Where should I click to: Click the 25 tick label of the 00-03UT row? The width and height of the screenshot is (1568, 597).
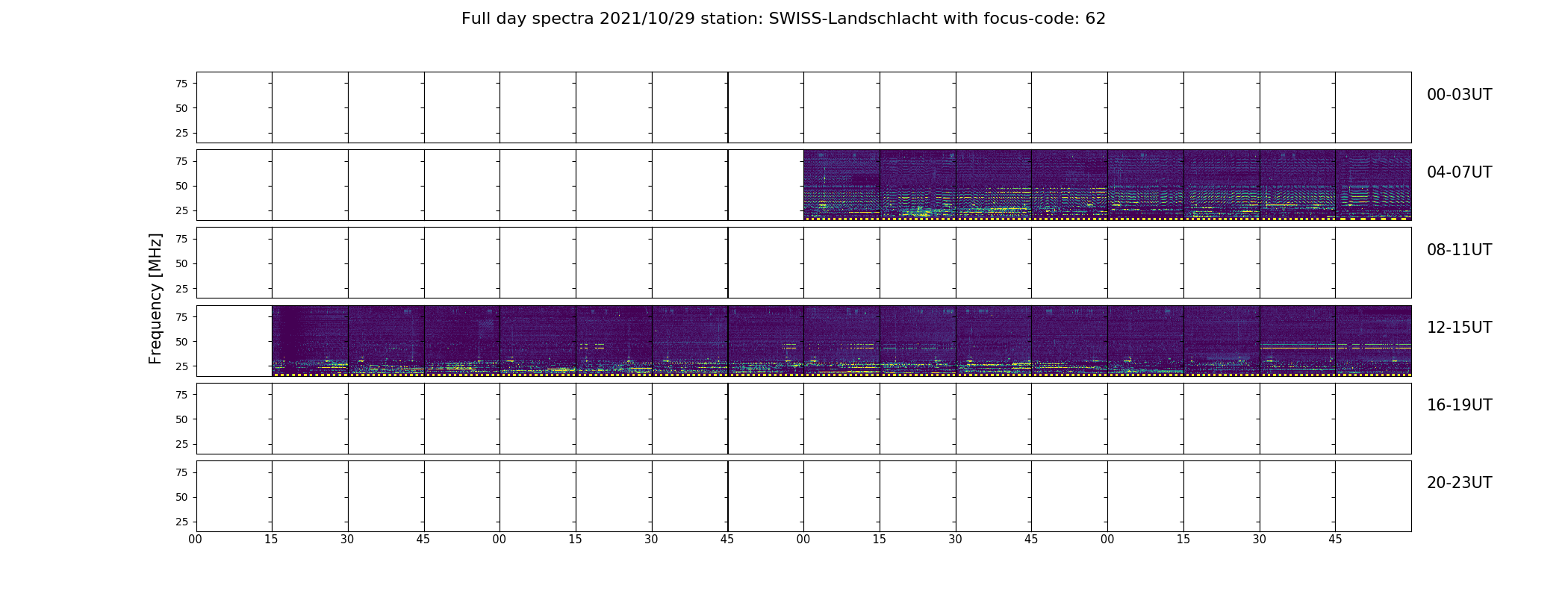181,133
